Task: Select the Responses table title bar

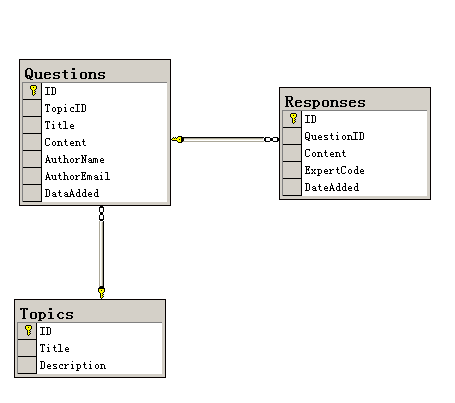Action: pos(355,101)
